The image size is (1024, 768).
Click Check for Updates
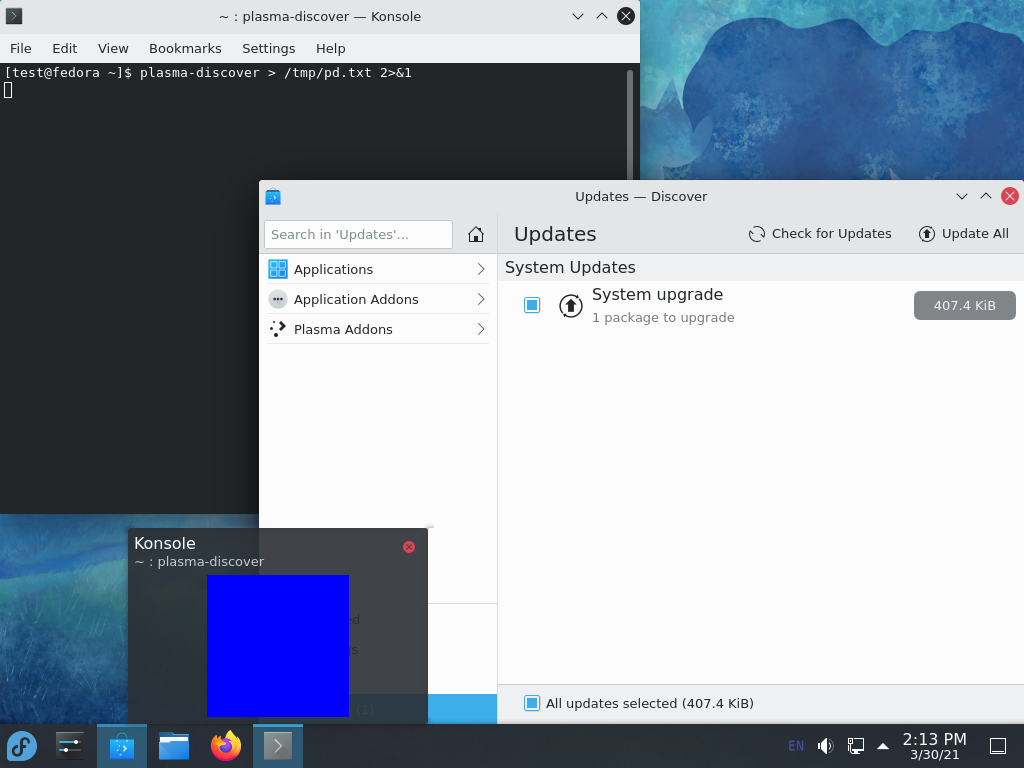point(820,234)
